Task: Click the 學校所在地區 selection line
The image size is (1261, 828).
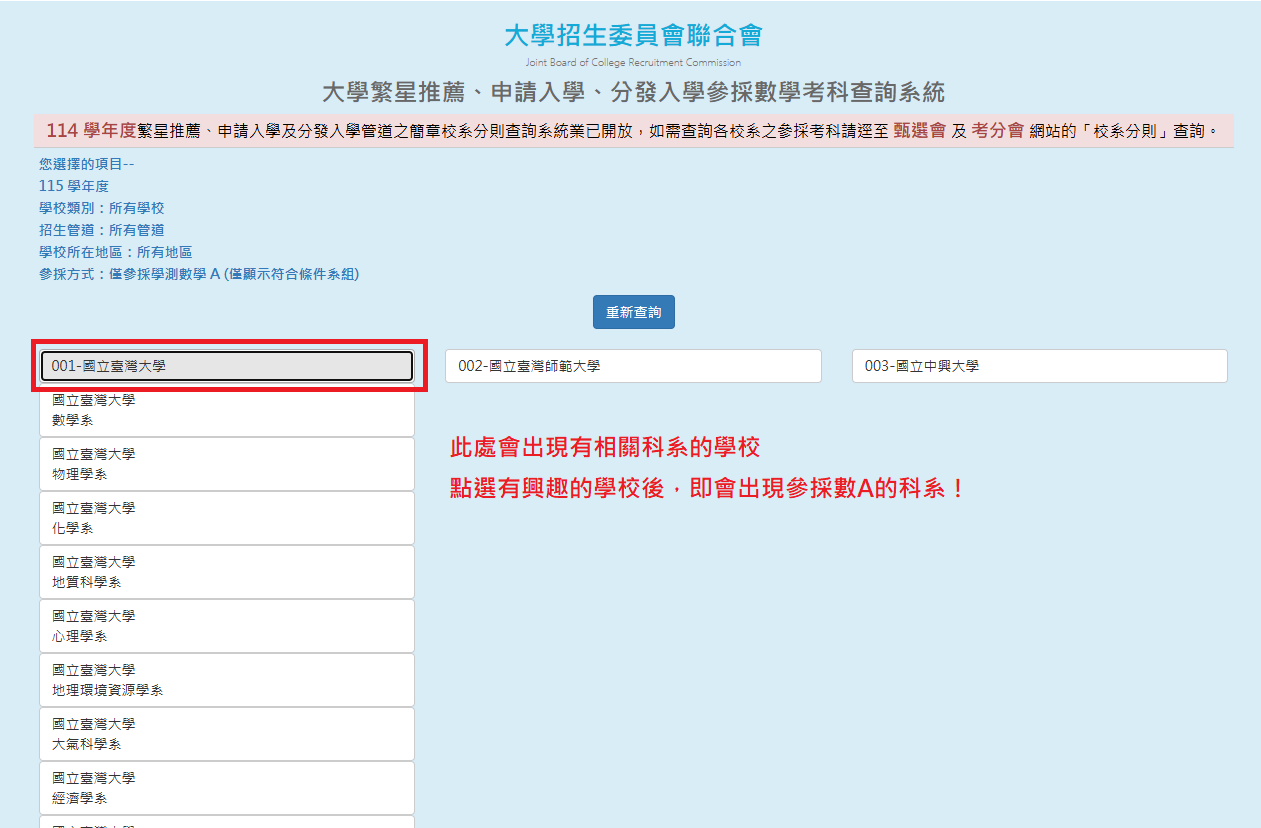Action: pyautogui.click(x=115, y=252)
